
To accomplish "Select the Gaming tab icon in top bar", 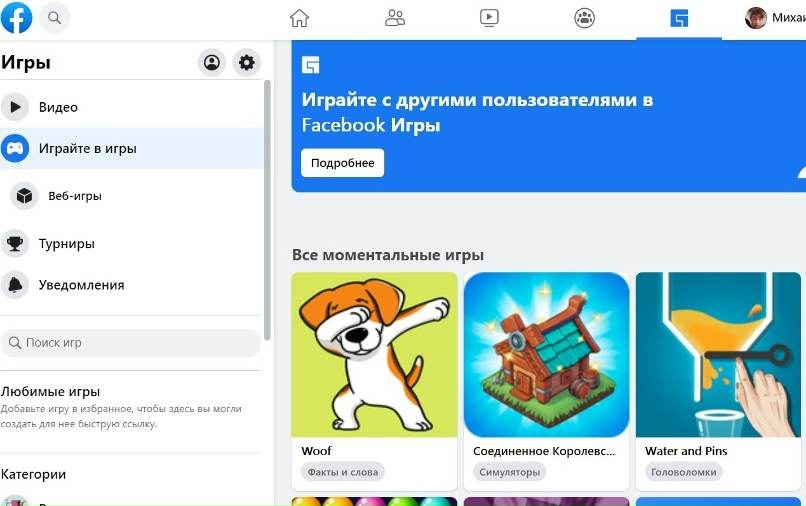I will point(679,19).
